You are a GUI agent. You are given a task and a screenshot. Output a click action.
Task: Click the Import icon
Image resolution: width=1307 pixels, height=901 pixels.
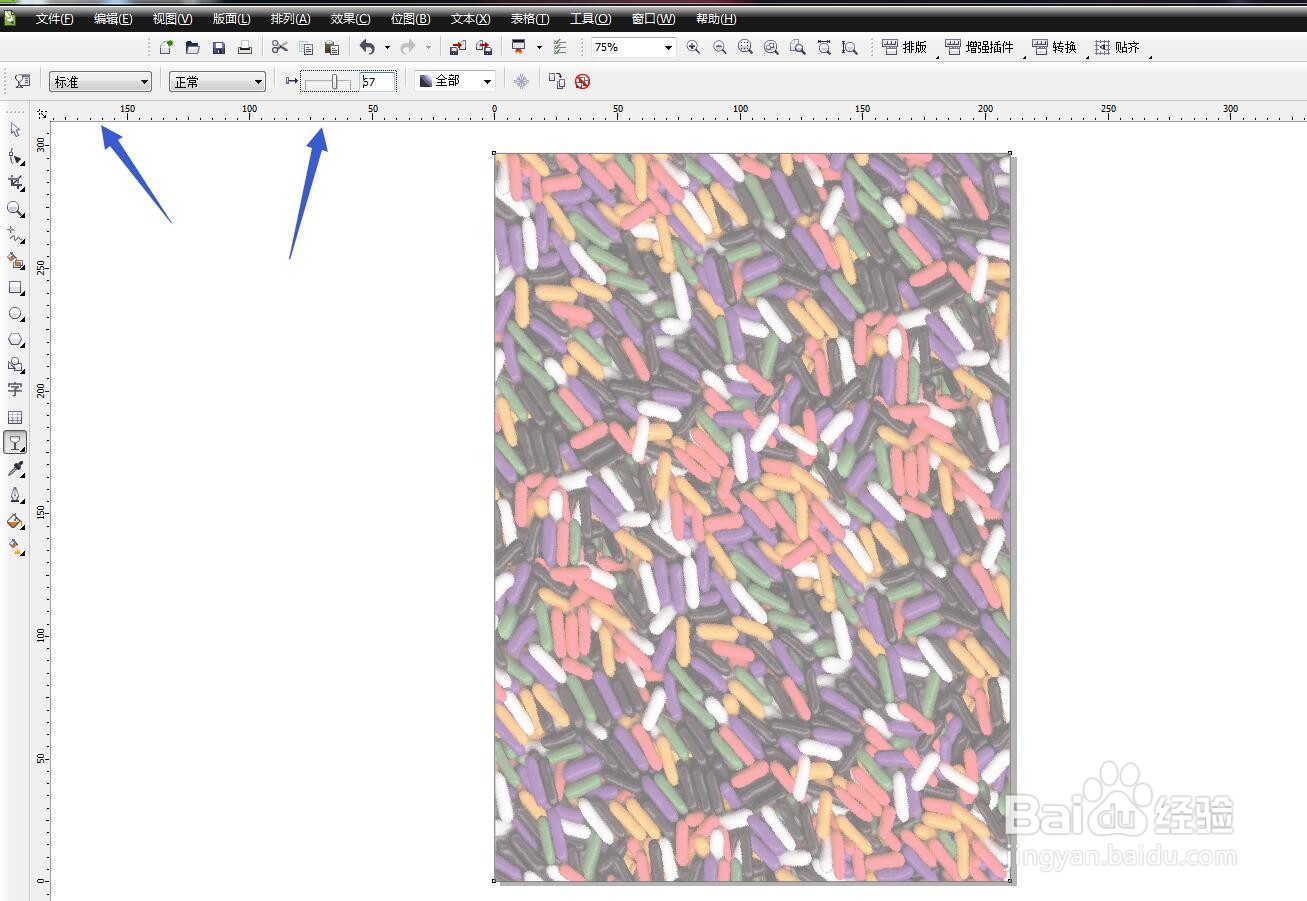[457, 47]
